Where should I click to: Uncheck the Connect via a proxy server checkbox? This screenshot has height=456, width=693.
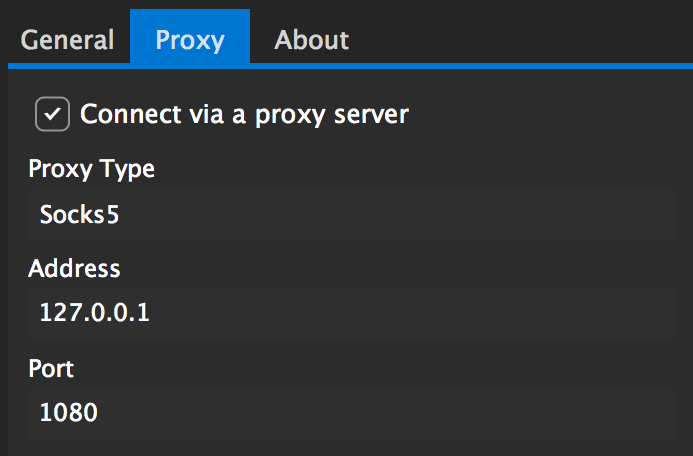click(x=53, y=114)
